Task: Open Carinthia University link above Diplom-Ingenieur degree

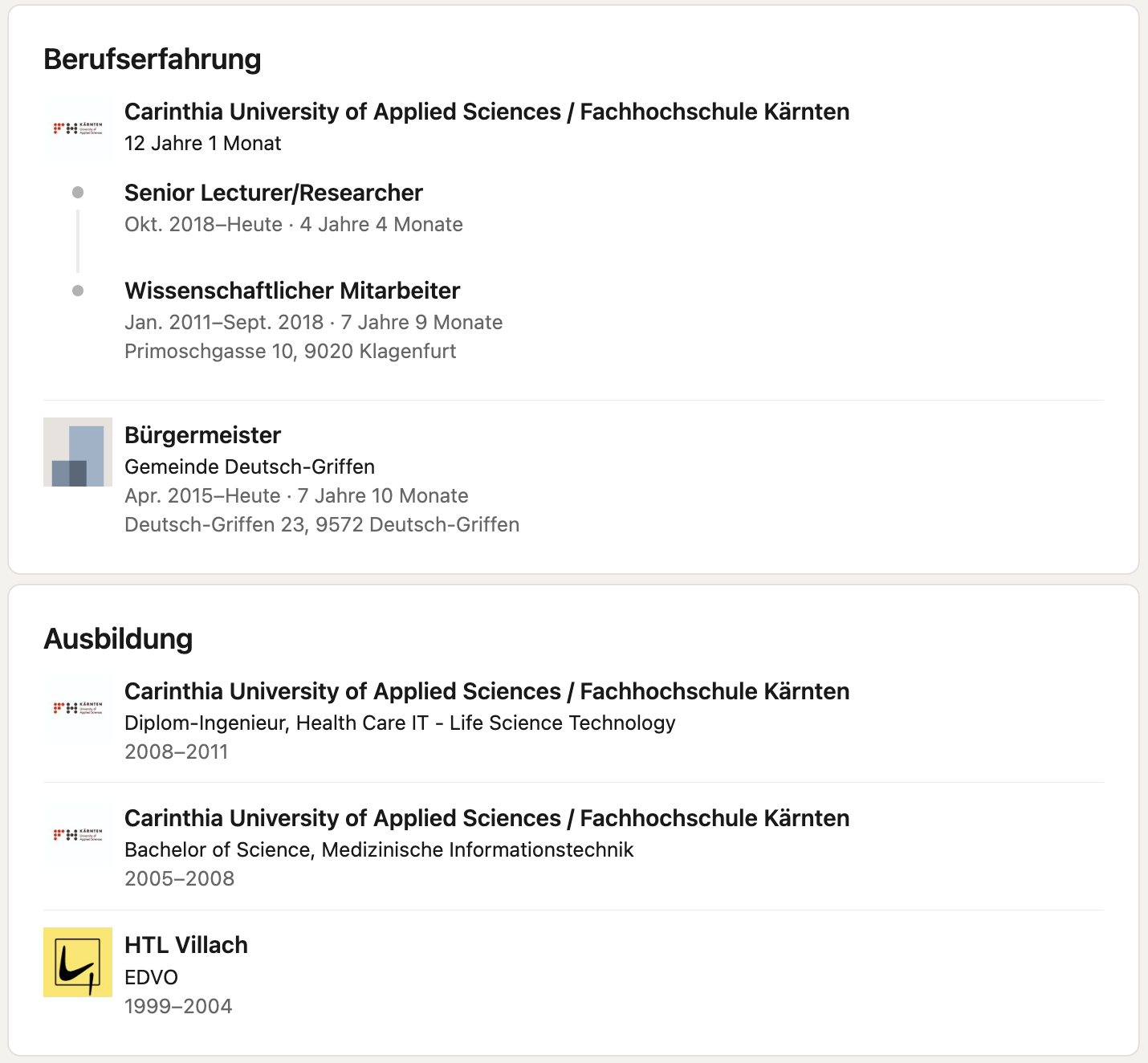Action: [486, 691]
